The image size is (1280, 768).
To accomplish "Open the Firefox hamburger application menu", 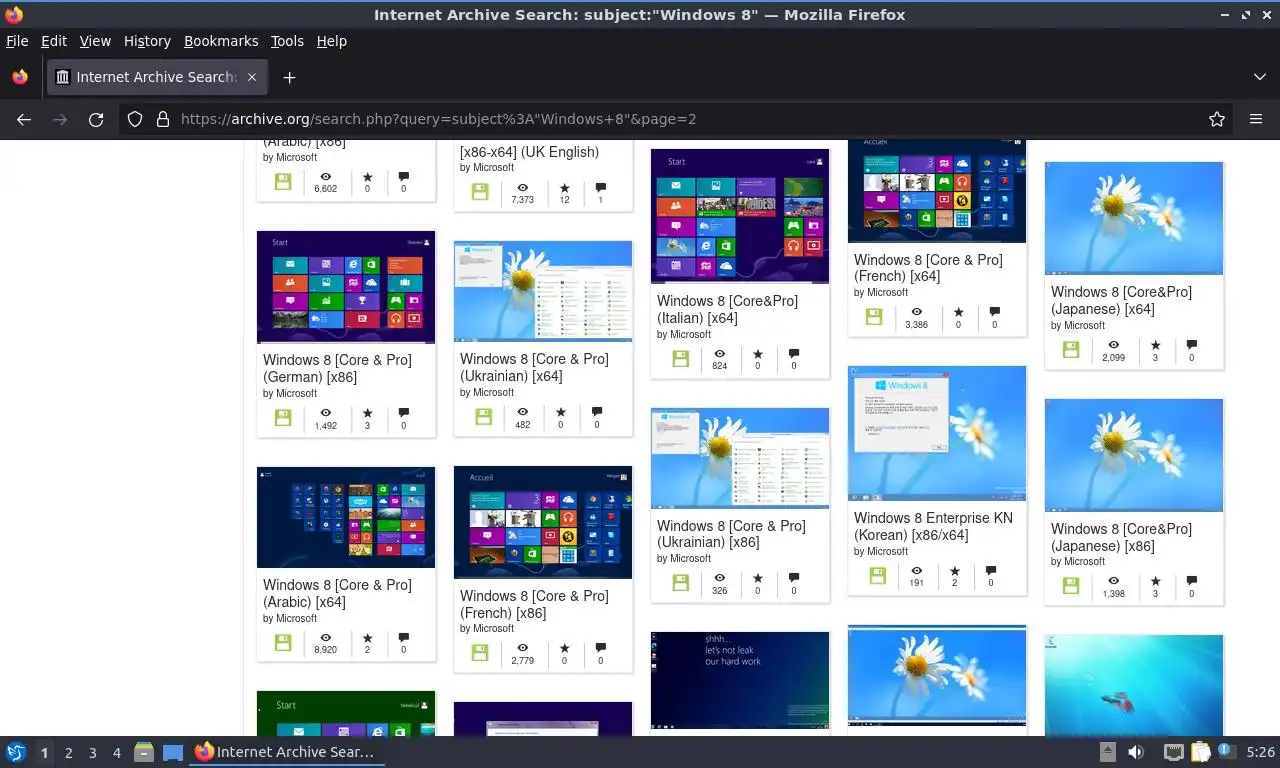I will (1256, 119).
